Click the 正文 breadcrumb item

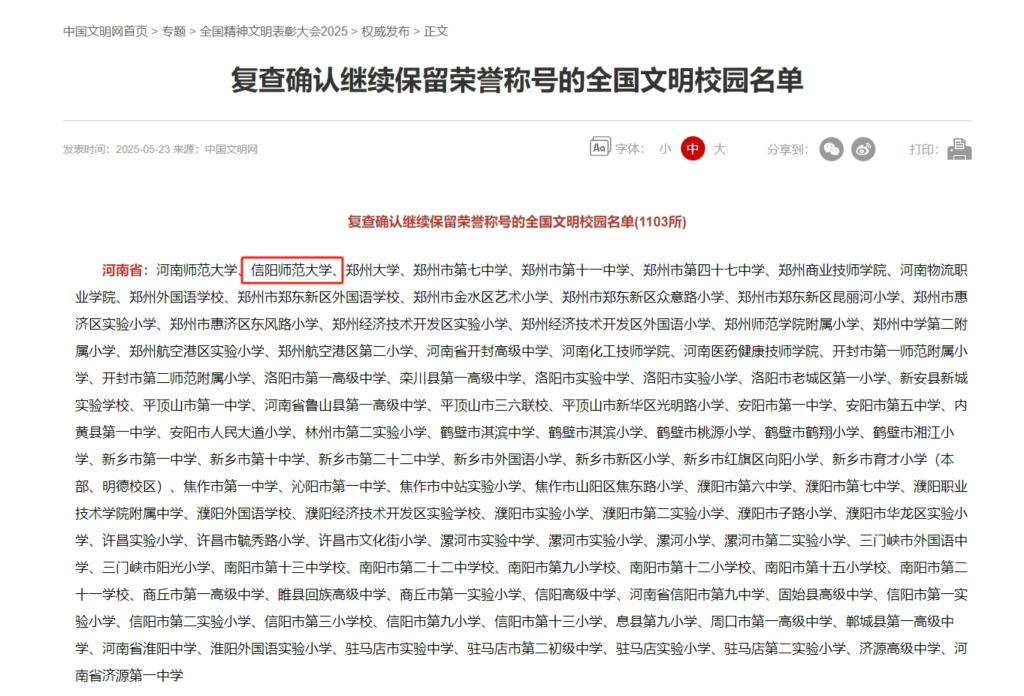click(x=436, y=31)
